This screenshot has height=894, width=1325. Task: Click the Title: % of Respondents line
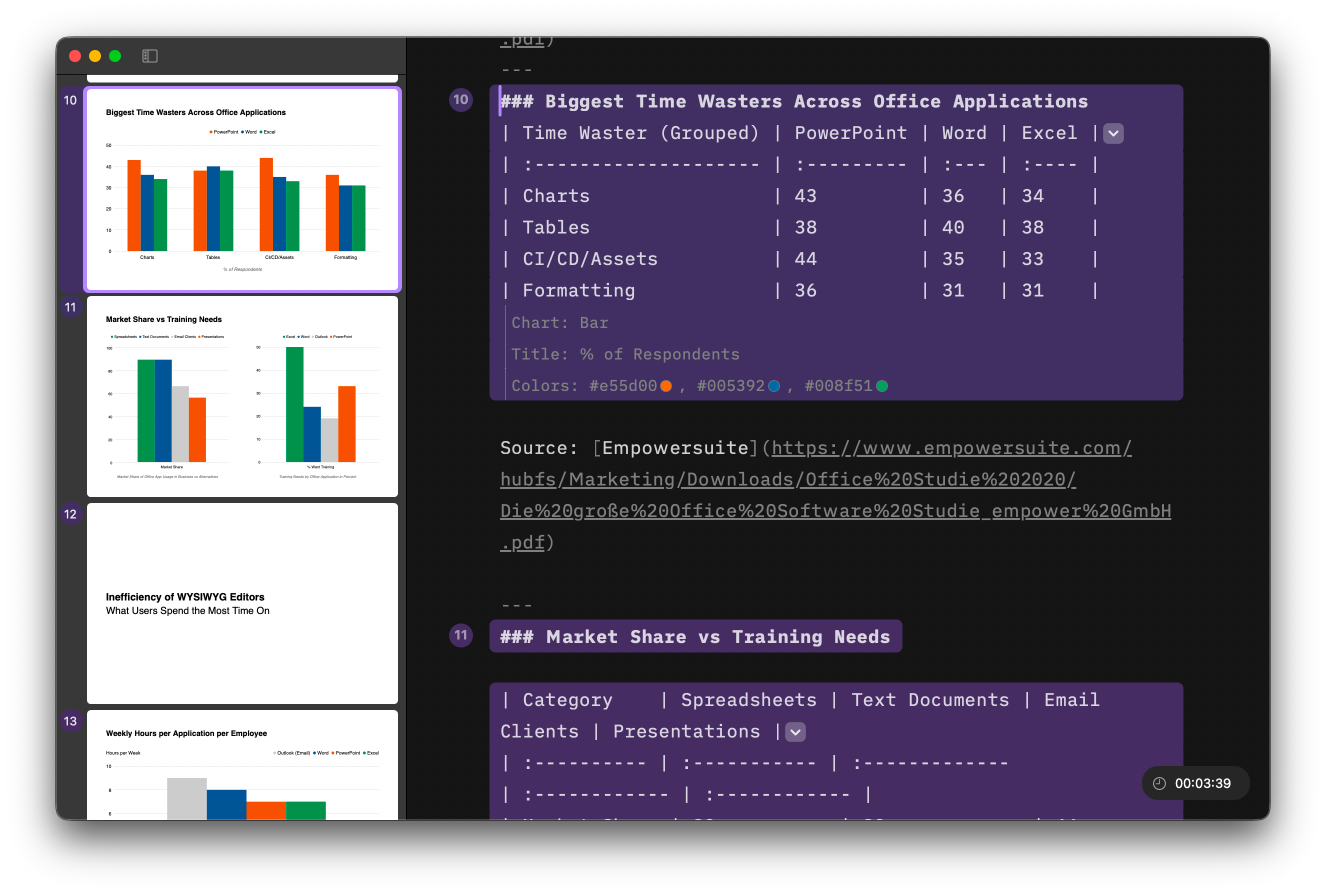point(623,353)
